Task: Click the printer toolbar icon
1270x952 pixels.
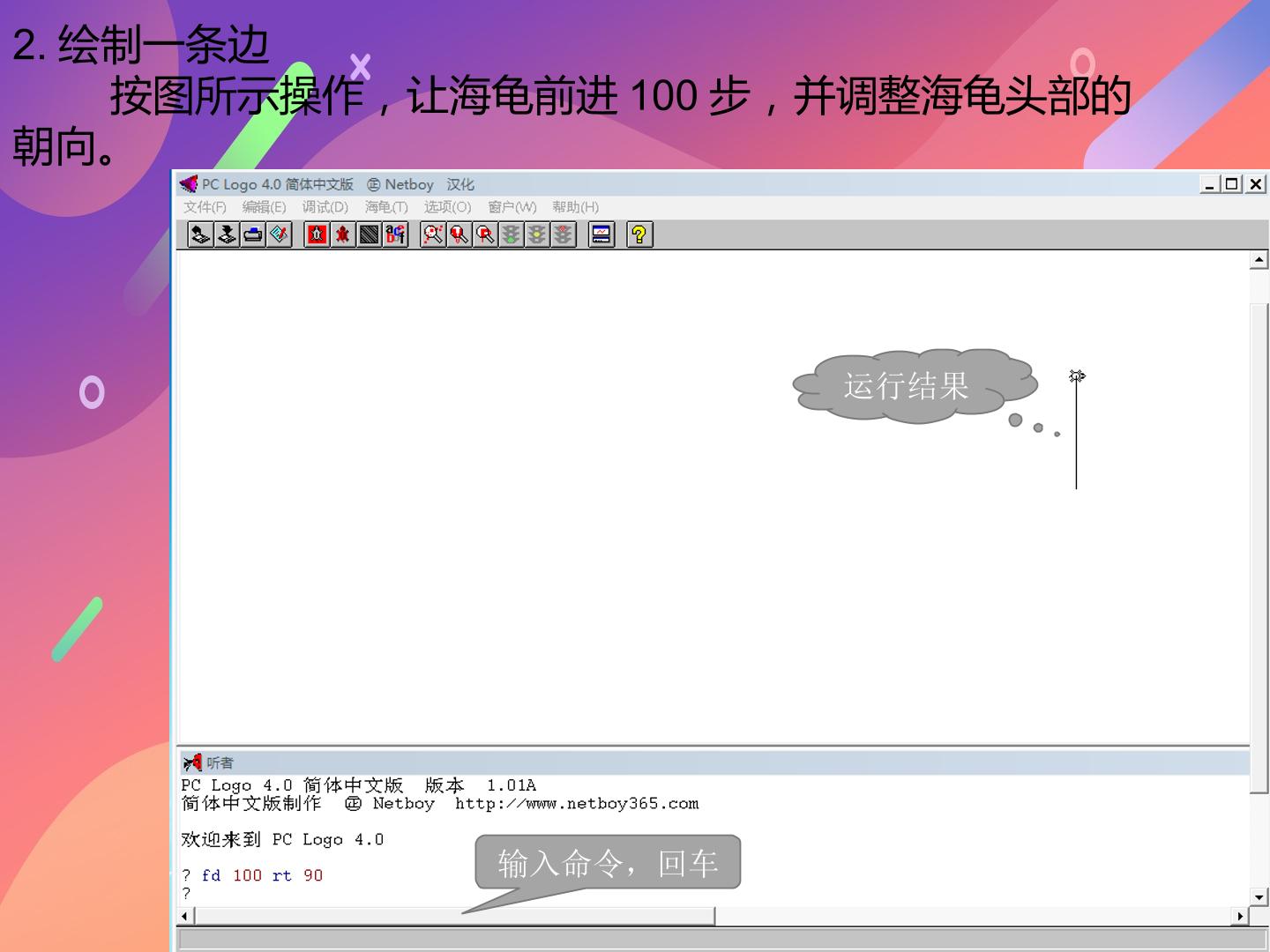Action: point(253,234)
